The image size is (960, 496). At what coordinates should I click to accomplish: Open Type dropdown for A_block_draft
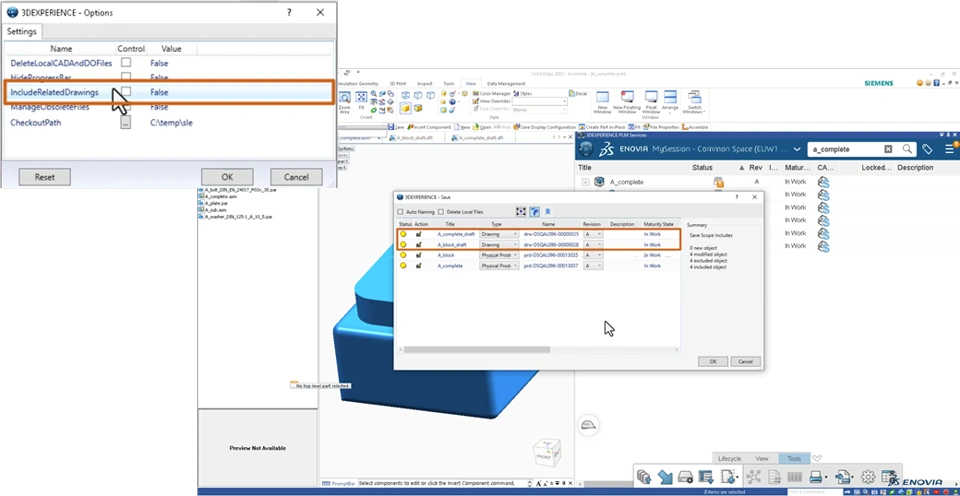(499, 244)
